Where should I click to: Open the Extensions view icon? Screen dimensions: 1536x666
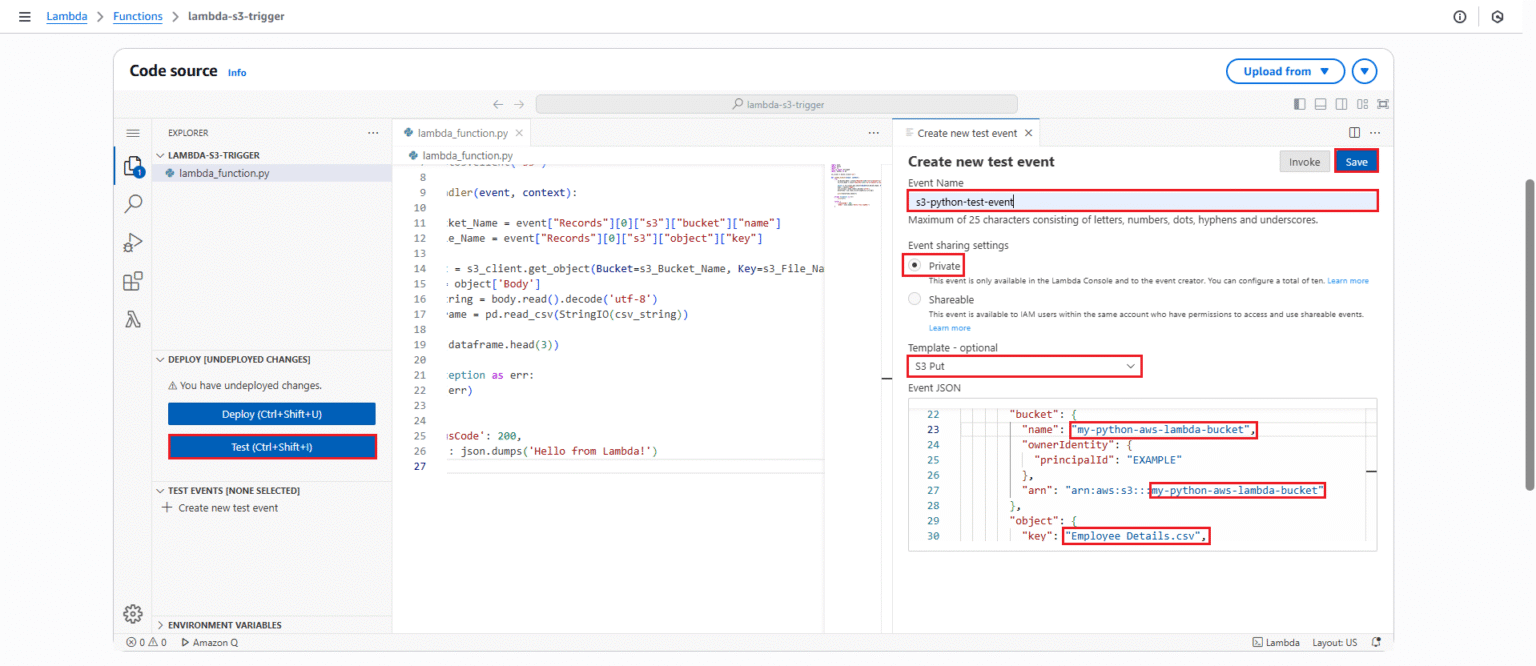coord(133,281)
